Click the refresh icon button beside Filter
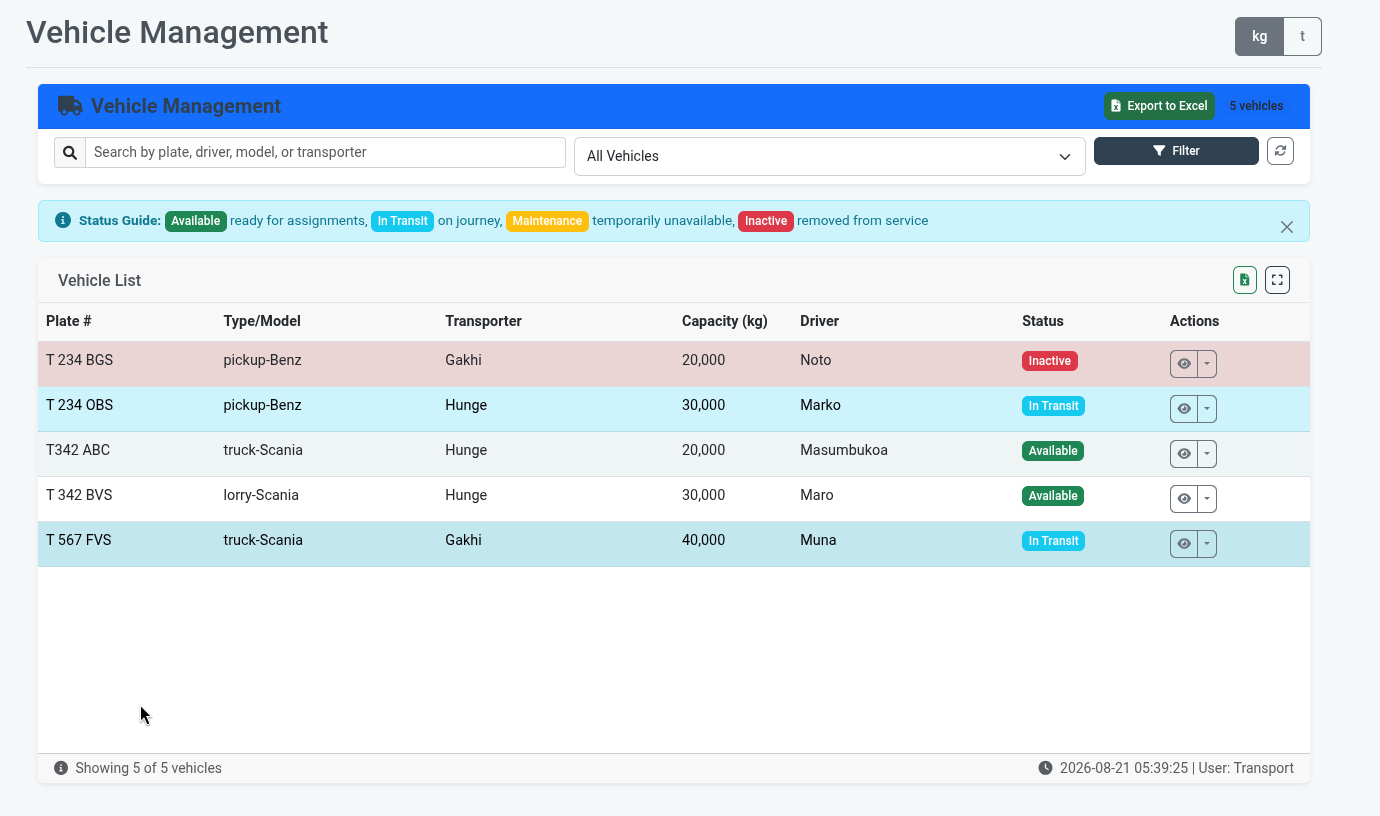 pyautogui.click(x=1281, y=151)
